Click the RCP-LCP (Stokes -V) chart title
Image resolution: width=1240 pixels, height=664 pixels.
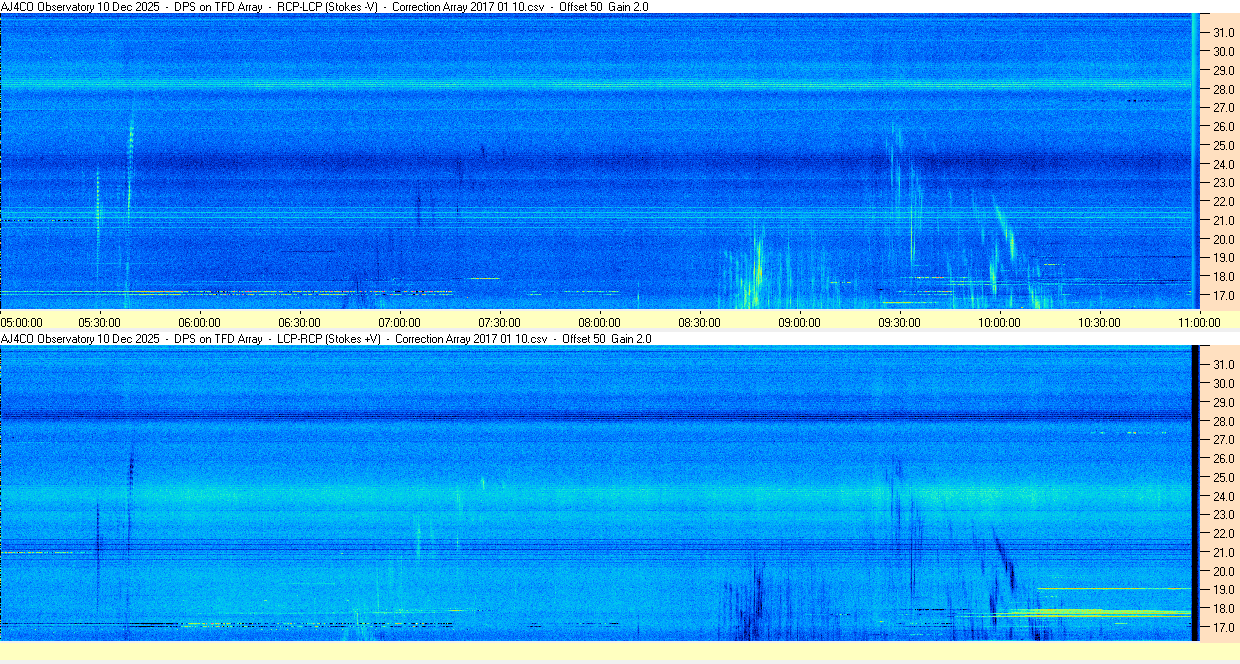click(x=325, y=6)
